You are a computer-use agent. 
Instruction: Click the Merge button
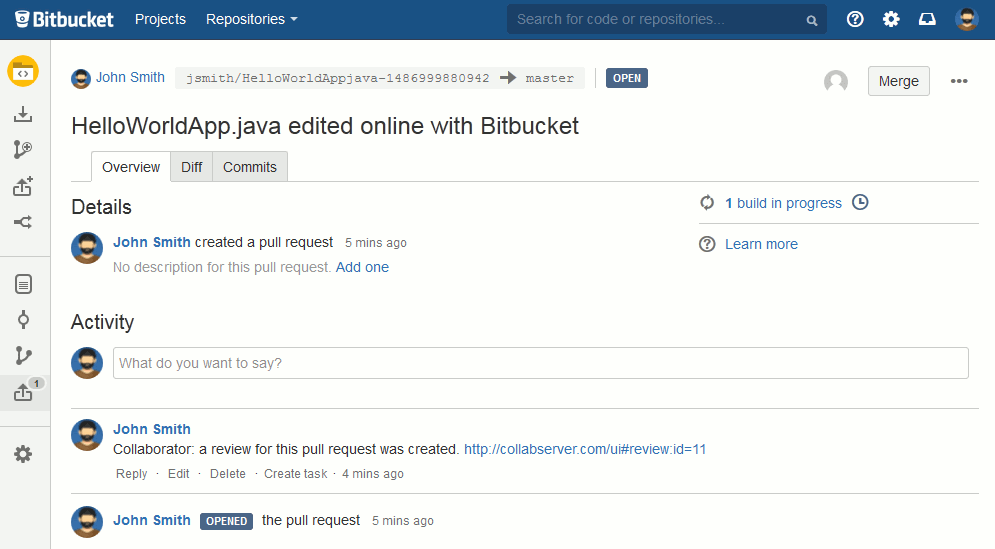coord(898,81)
